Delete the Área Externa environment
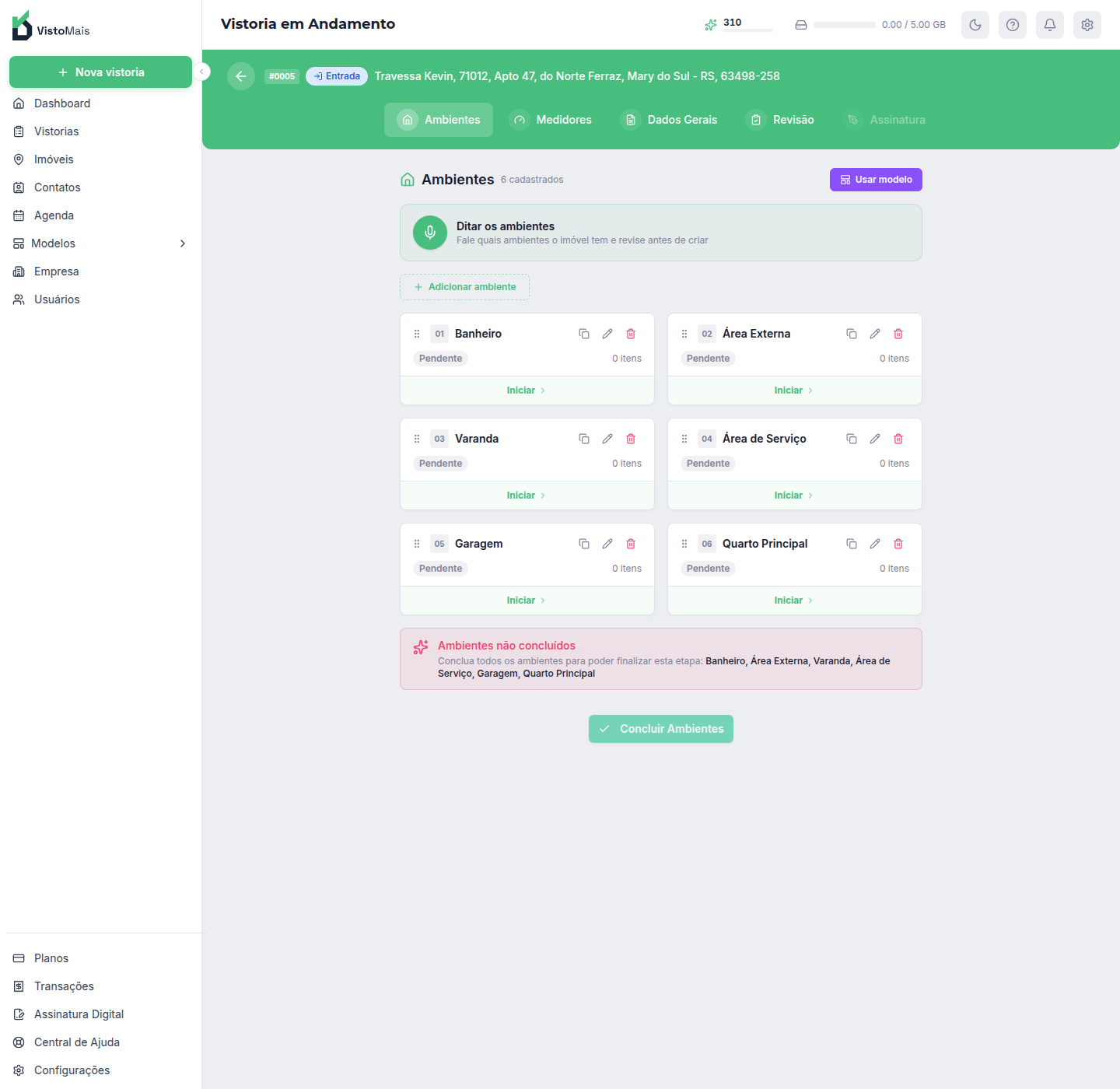The width and height of the screenshot is (1120, 1089). [898, 334]
